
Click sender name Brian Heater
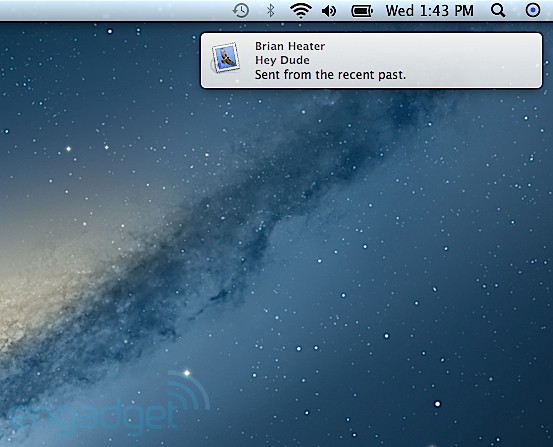click(290, 46)
